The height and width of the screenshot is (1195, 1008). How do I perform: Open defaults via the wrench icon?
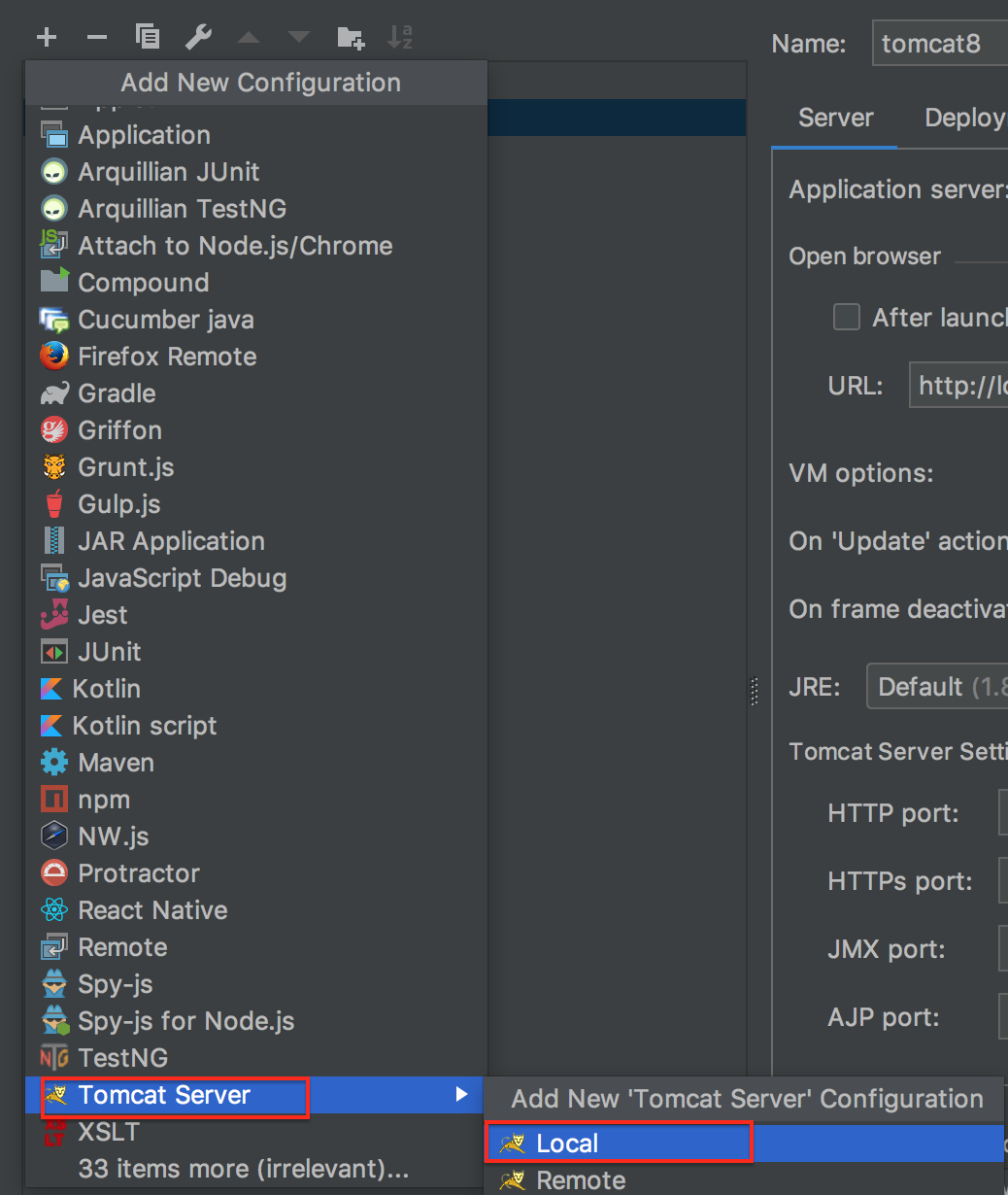point(198,38)
